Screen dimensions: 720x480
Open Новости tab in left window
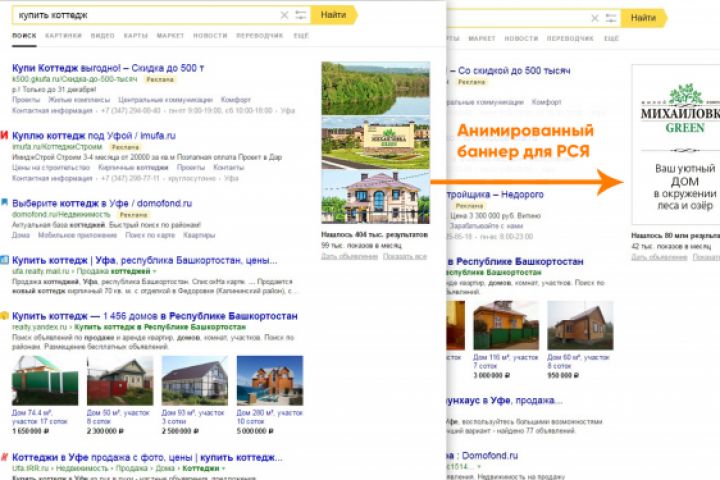(210, 35)
